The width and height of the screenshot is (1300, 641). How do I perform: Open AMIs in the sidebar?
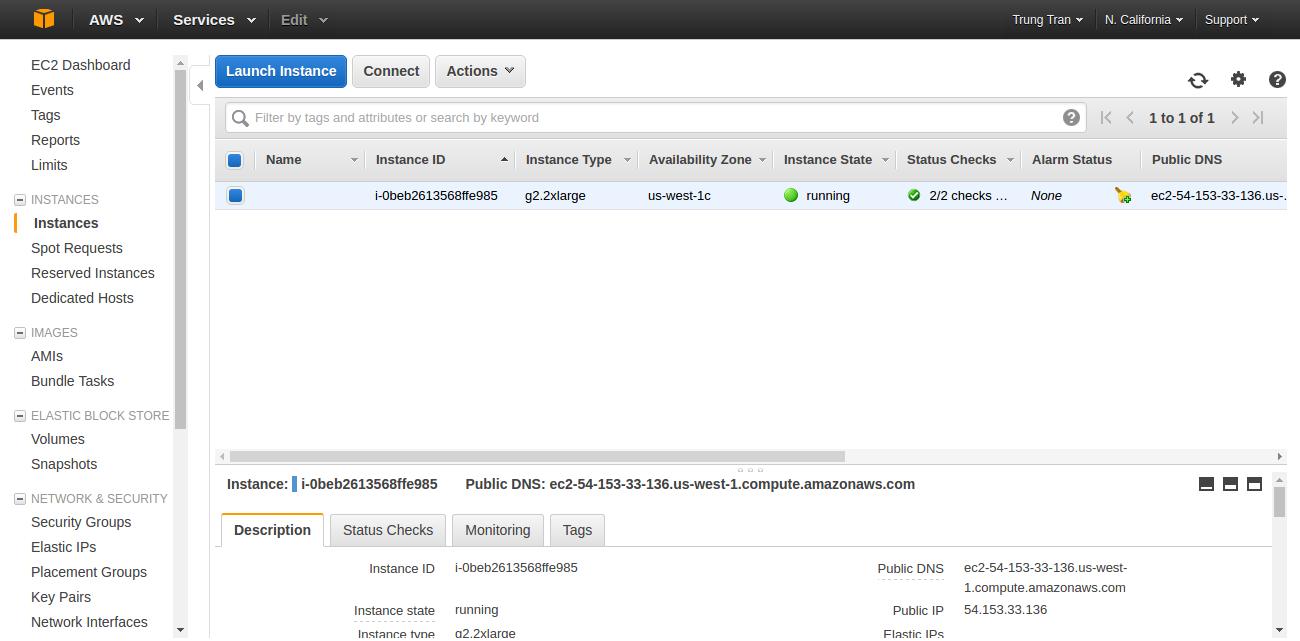47,356
